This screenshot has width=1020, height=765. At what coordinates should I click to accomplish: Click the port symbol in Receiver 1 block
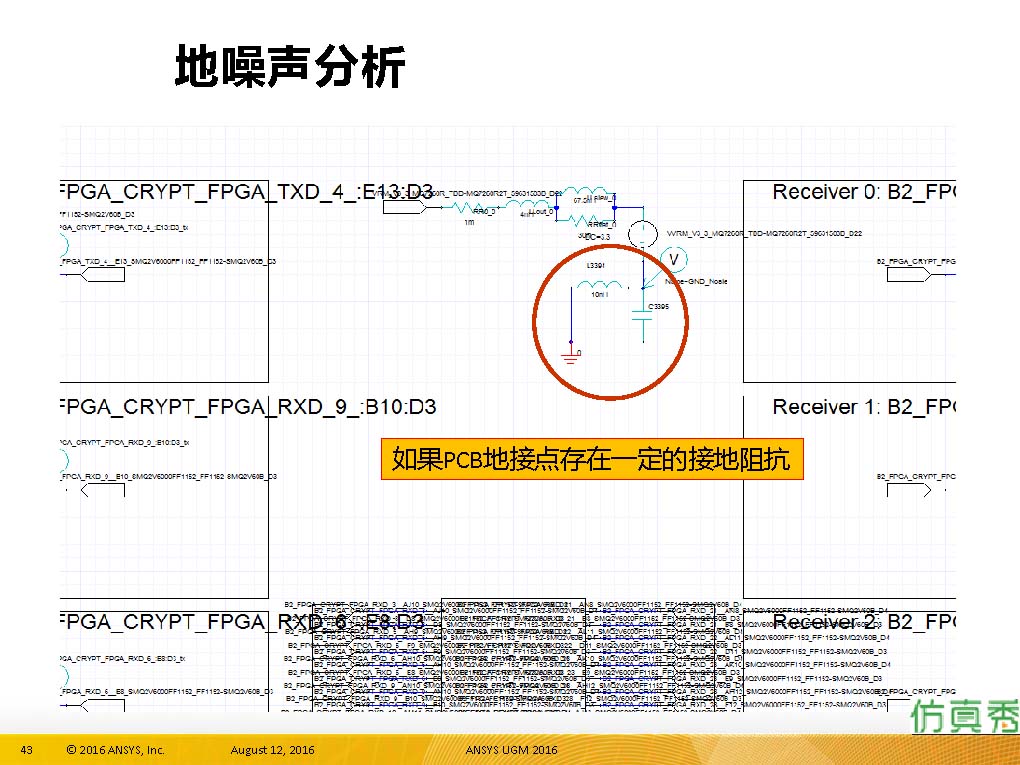909,489
